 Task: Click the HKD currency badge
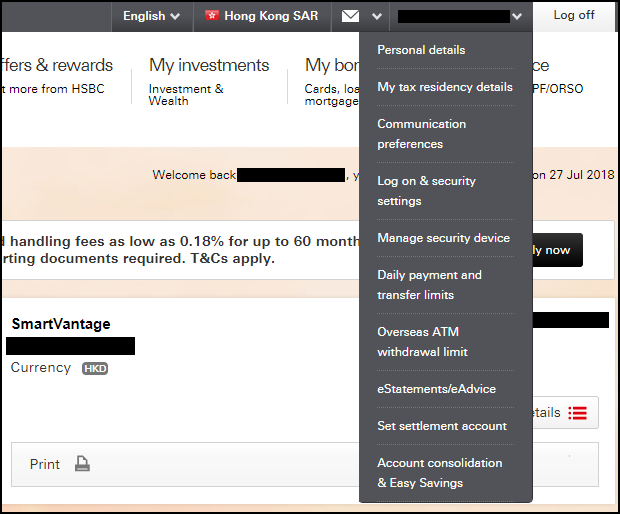click(94, 368)
